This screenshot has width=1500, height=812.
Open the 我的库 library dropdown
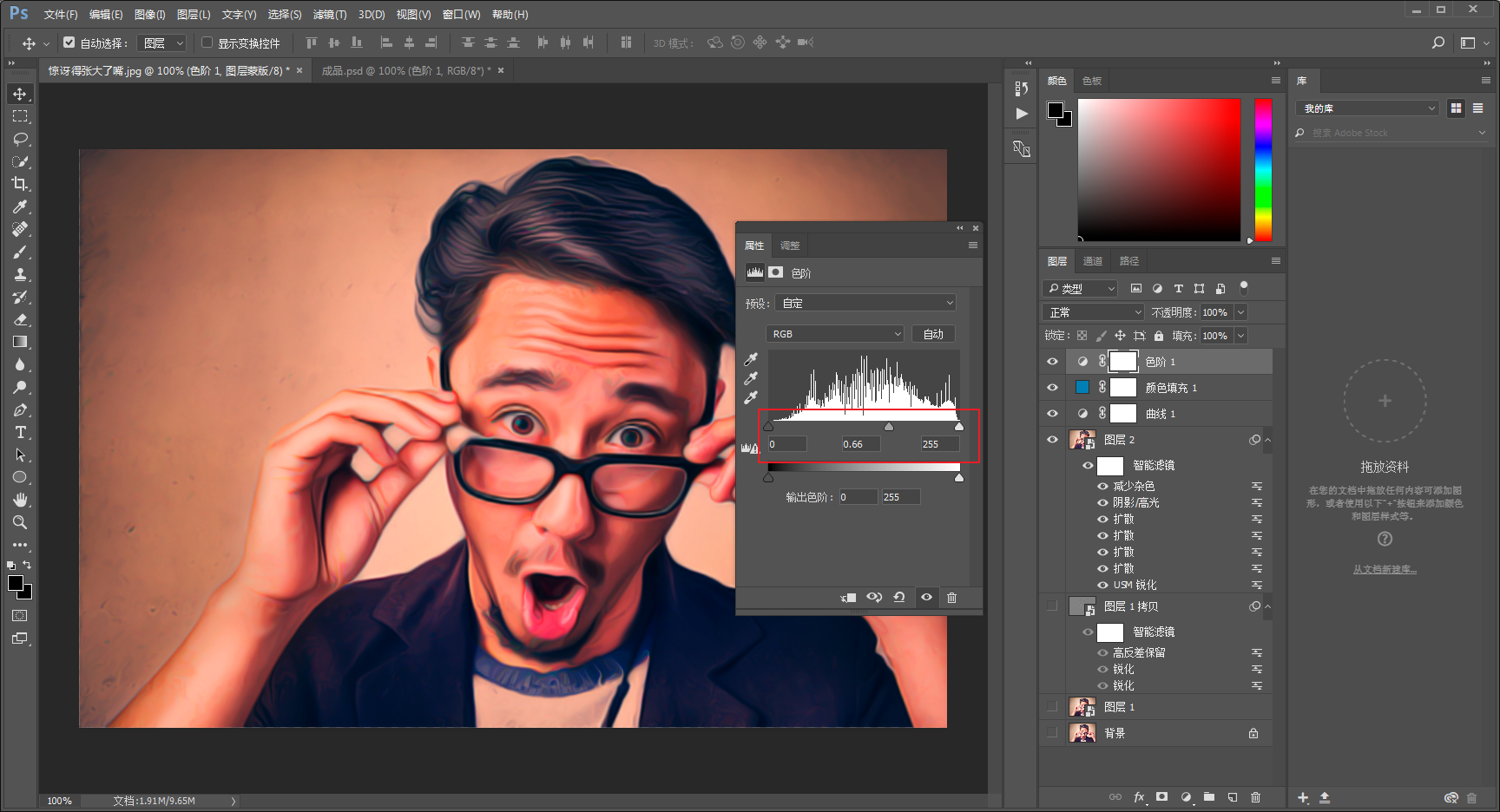1368,108
